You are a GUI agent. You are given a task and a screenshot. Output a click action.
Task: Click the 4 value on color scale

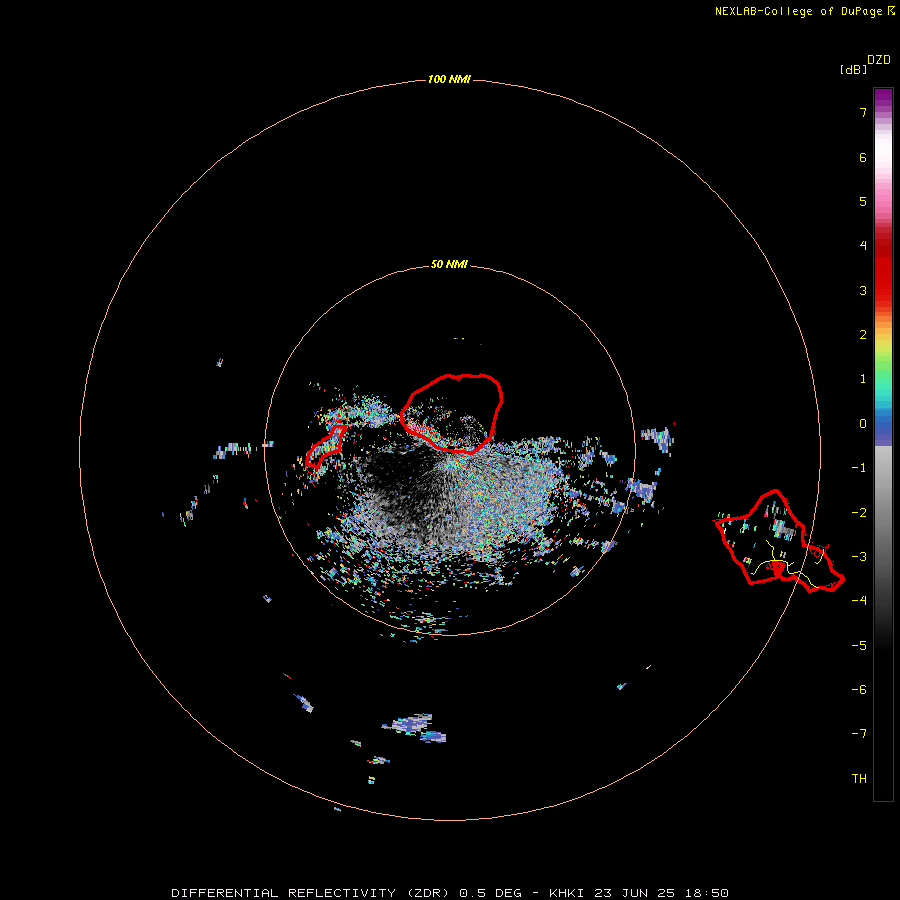[863, 246]
